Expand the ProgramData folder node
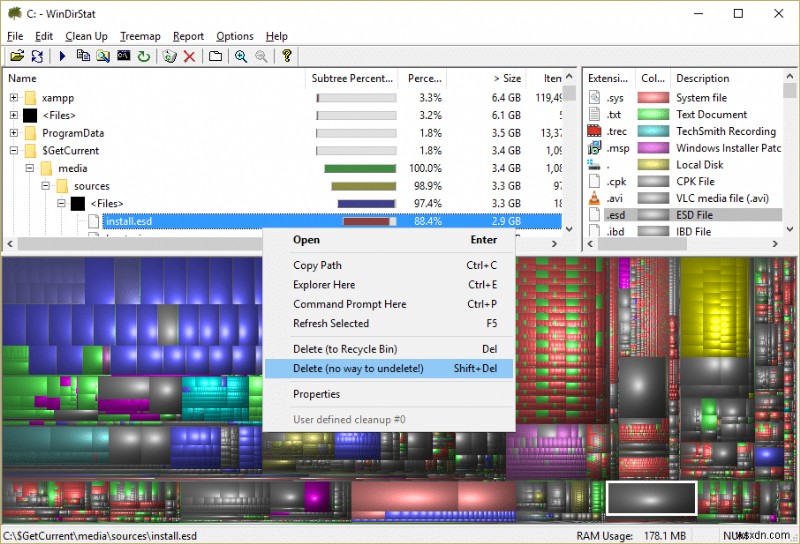Screen dimensions: 800x544 [14, 133]
